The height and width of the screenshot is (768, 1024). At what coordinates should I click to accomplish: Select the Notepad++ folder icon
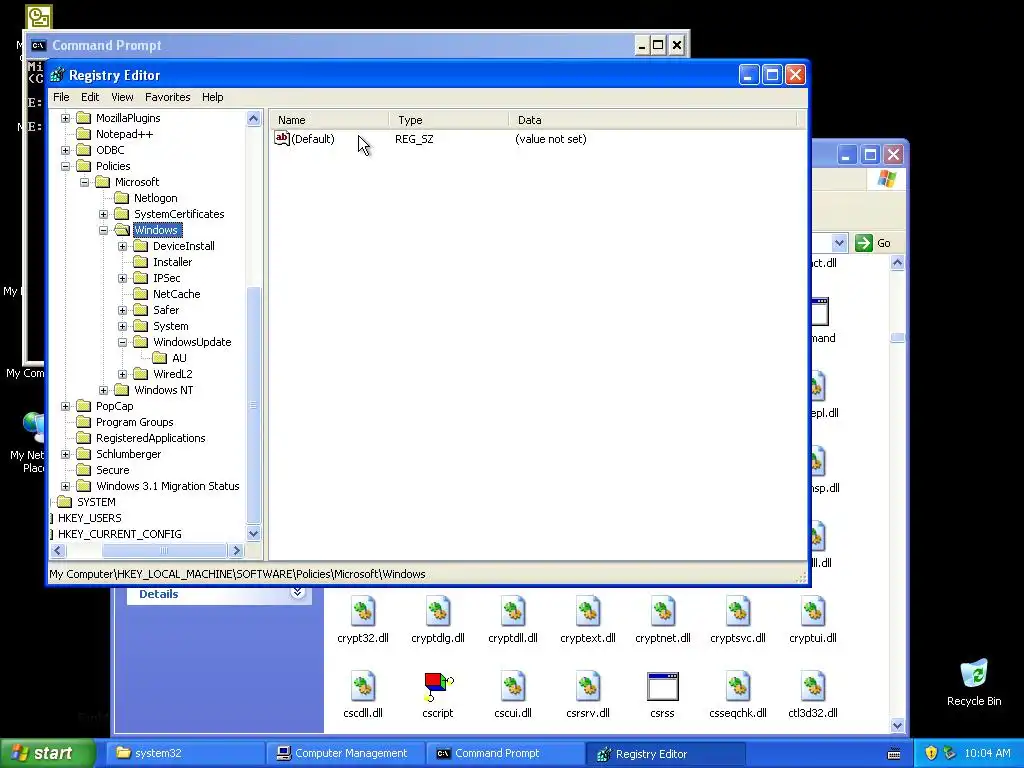tap(84, 134)
